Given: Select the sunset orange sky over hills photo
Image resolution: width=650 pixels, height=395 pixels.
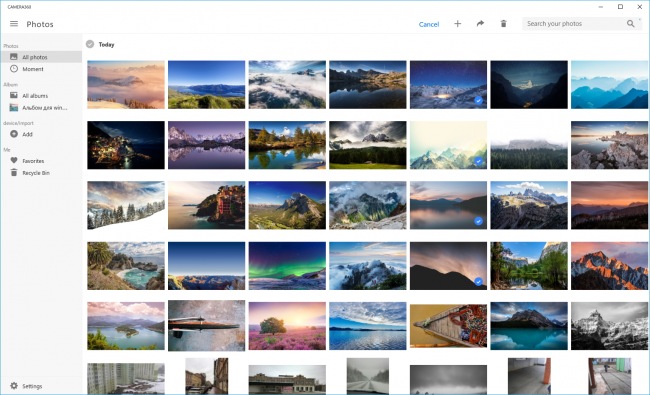Looking at the screenshot, I should (609, 205).
